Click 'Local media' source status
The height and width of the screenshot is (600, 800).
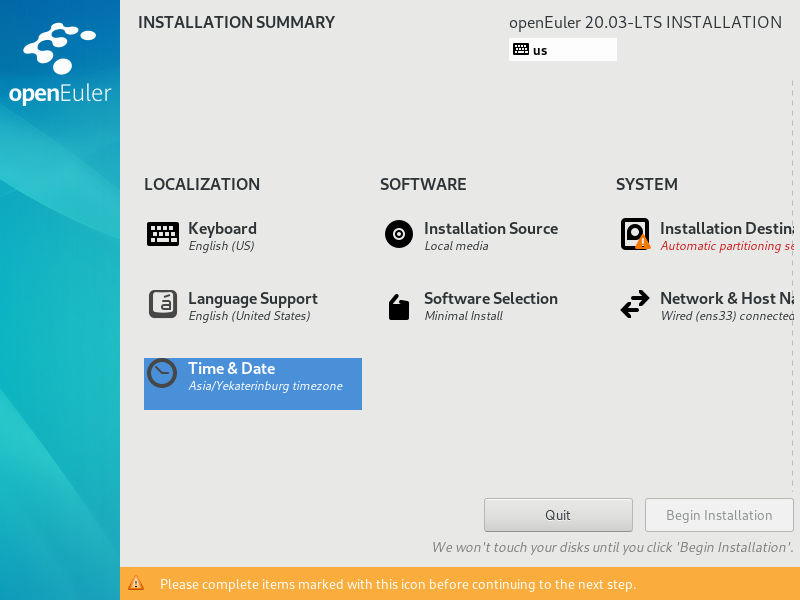(x=456, y=246)
